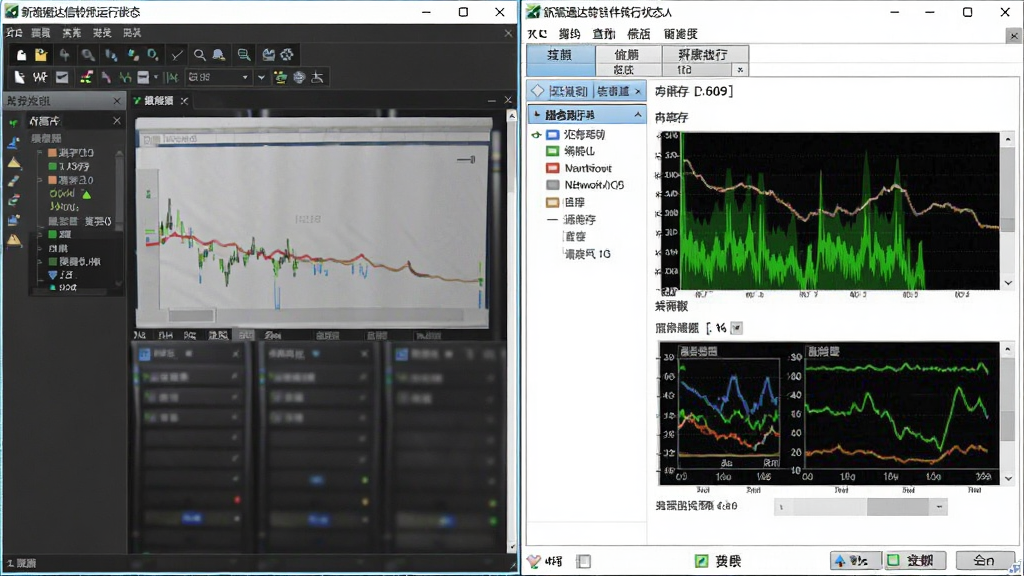Image resolution: width=1024 pixels, height=576 pixels.
Task: Open the small dropdown above the lower charts
Action: [x=737, y=328]
